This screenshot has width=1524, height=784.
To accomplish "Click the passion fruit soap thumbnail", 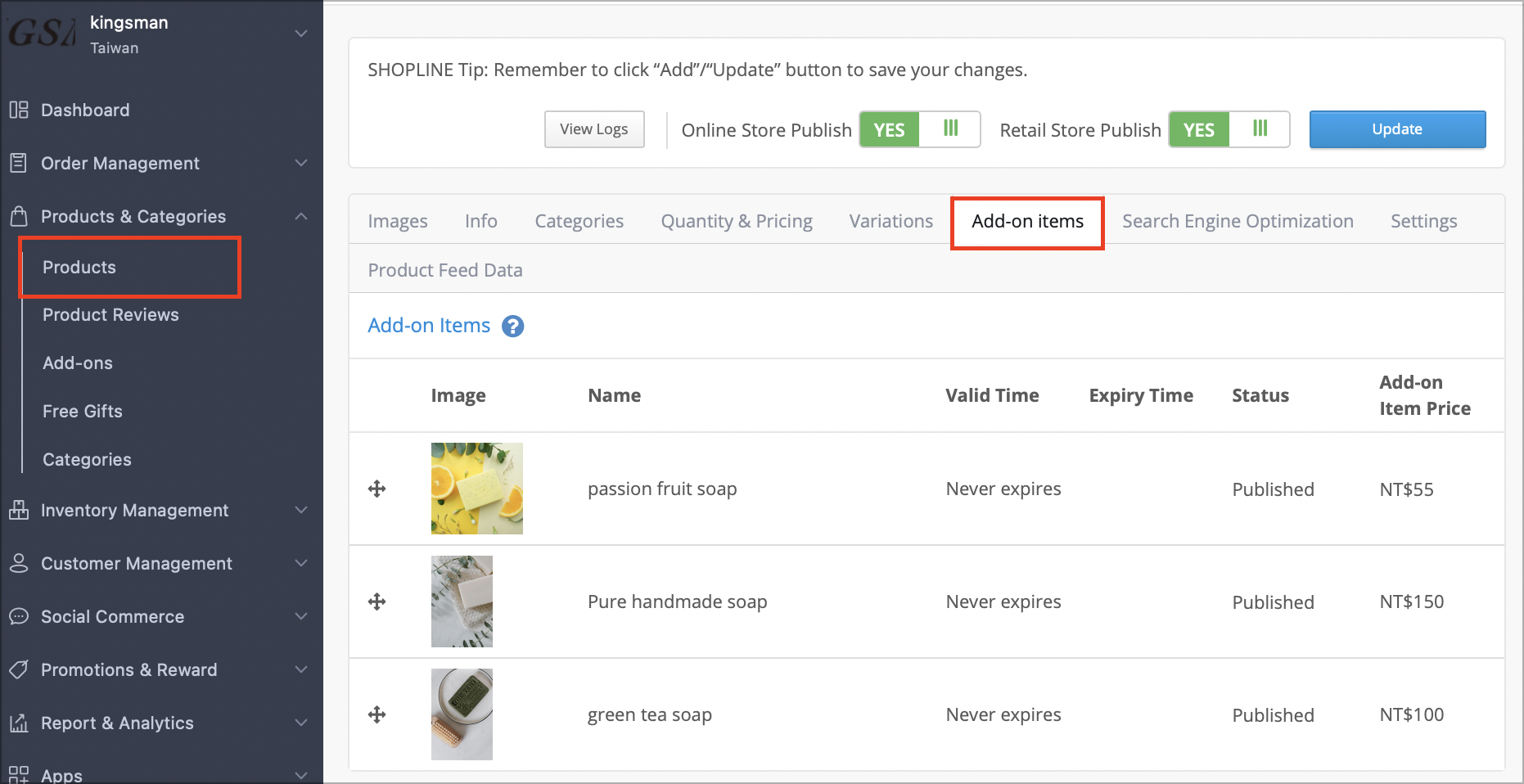I will click(x=477, y=489).
